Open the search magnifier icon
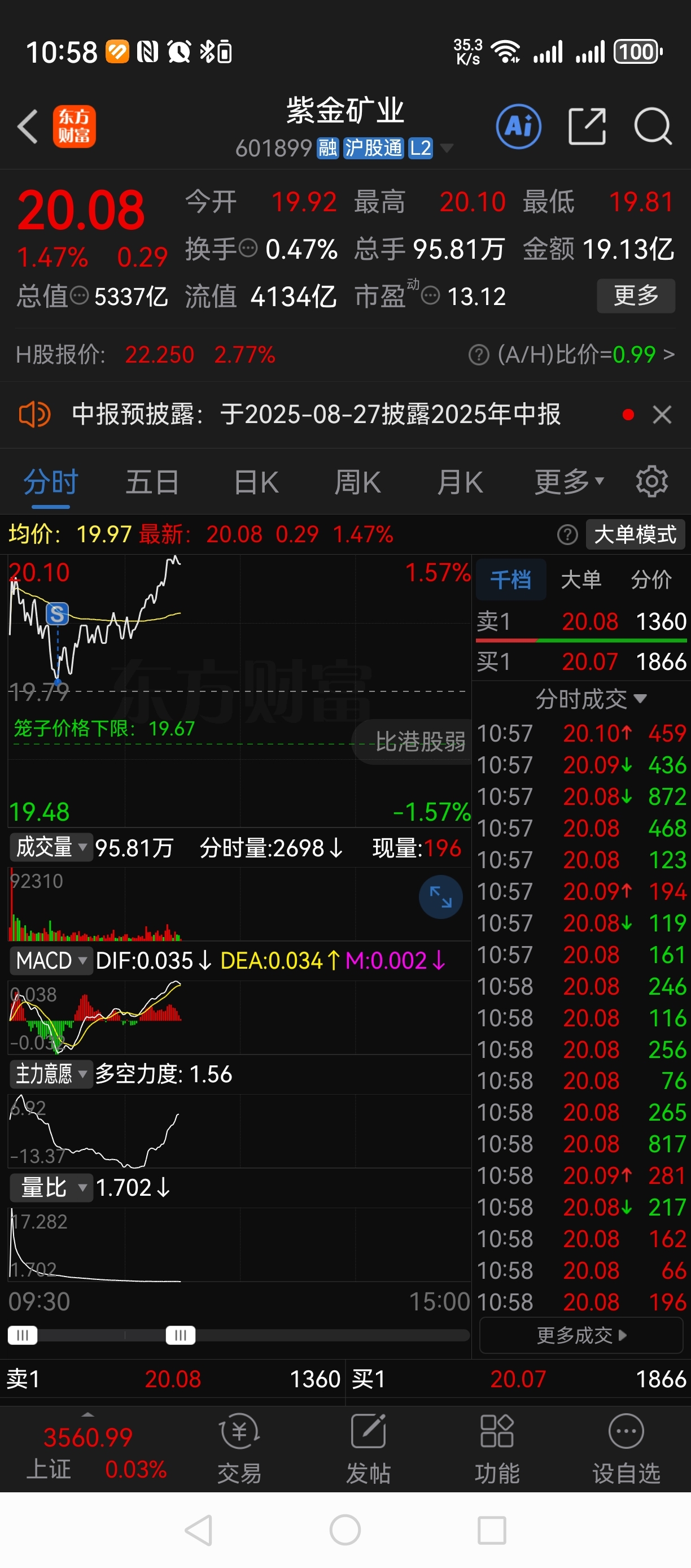Viewport: 691px width, 1568px height. [x=653, y=127]
